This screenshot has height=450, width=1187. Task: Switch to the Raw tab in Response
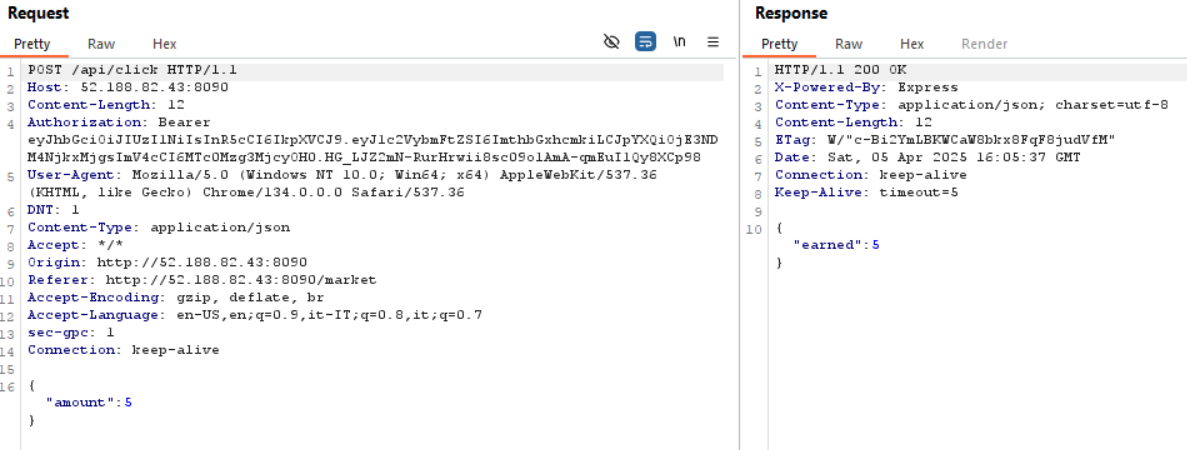[848, 44]
